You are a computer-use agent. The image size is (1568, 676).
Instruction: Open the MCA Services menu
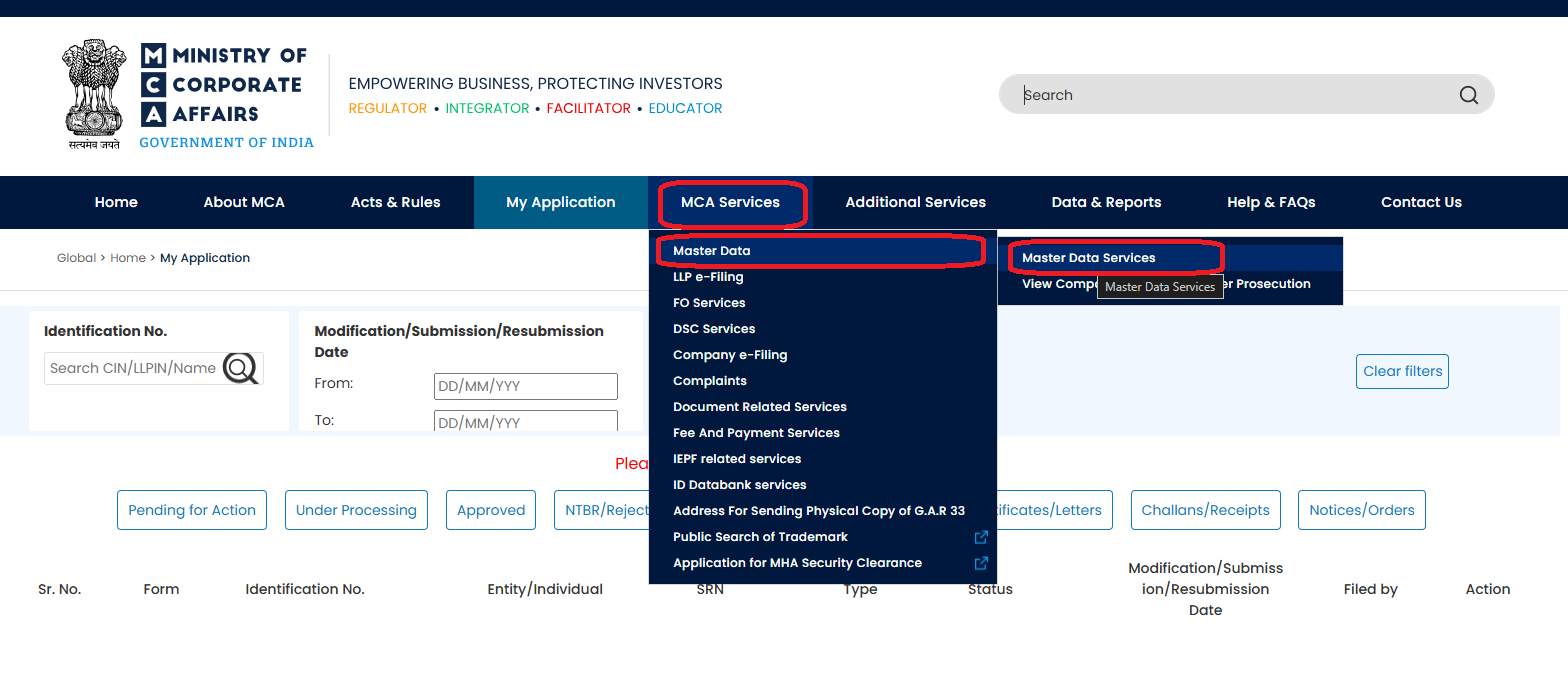[730, 202]
